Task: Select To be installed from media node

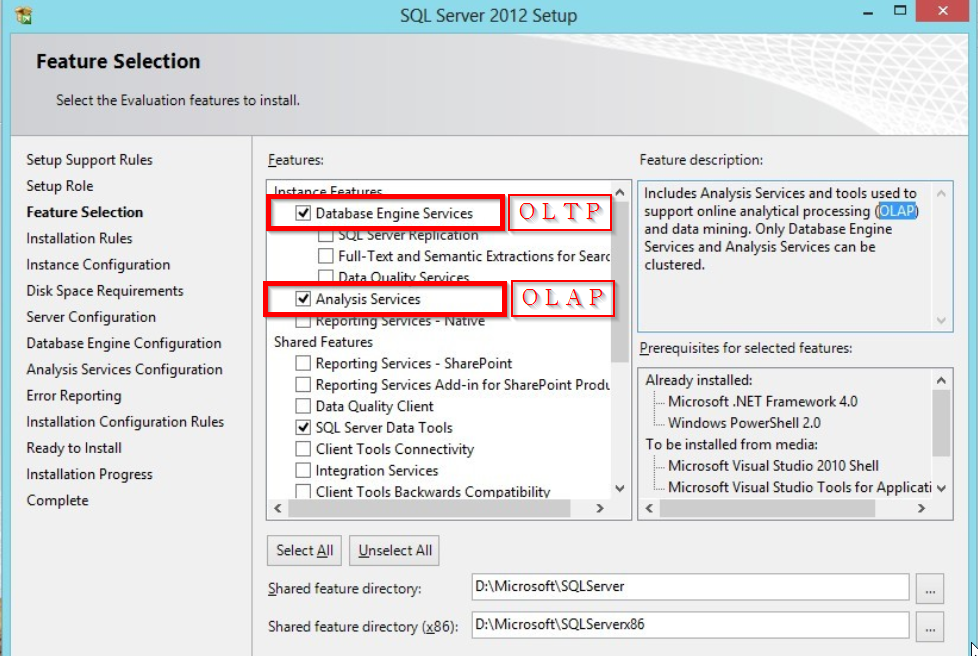Action: (x=731, y=444)
